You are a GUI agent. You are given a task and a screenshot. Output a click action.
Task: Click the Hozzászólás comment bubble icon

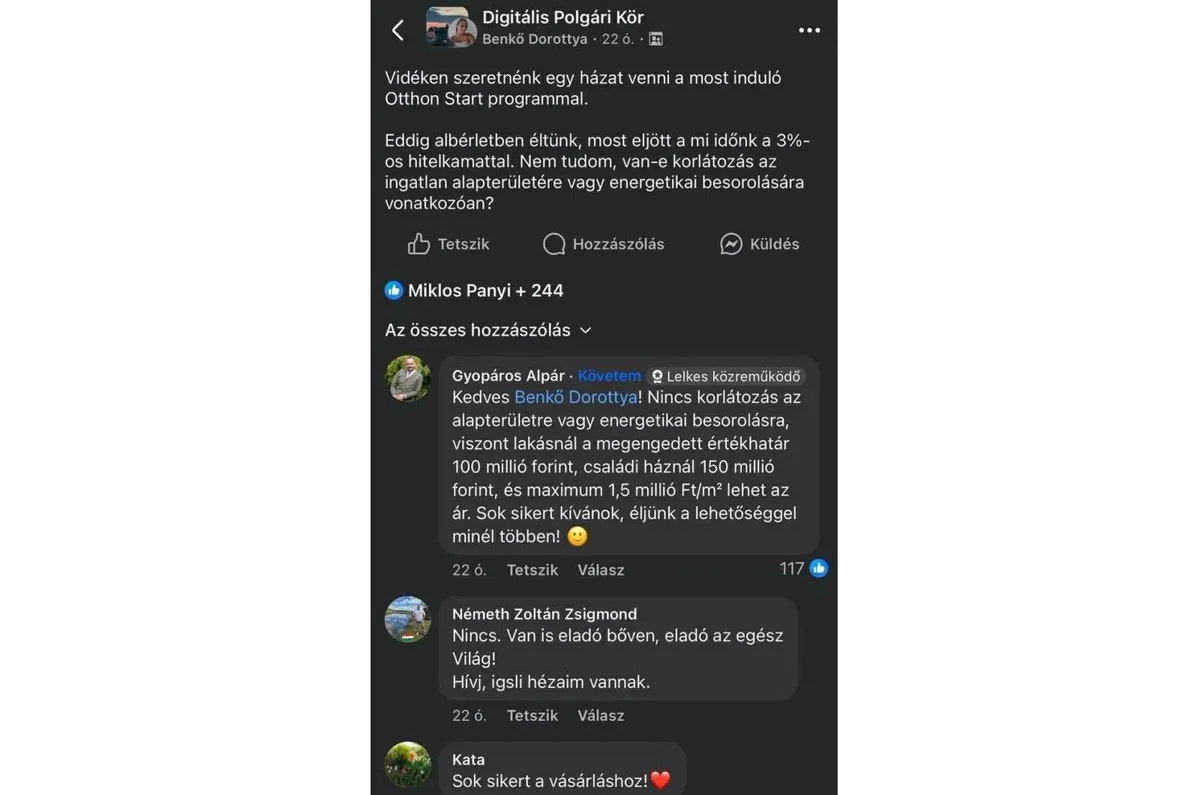point(554,244)
